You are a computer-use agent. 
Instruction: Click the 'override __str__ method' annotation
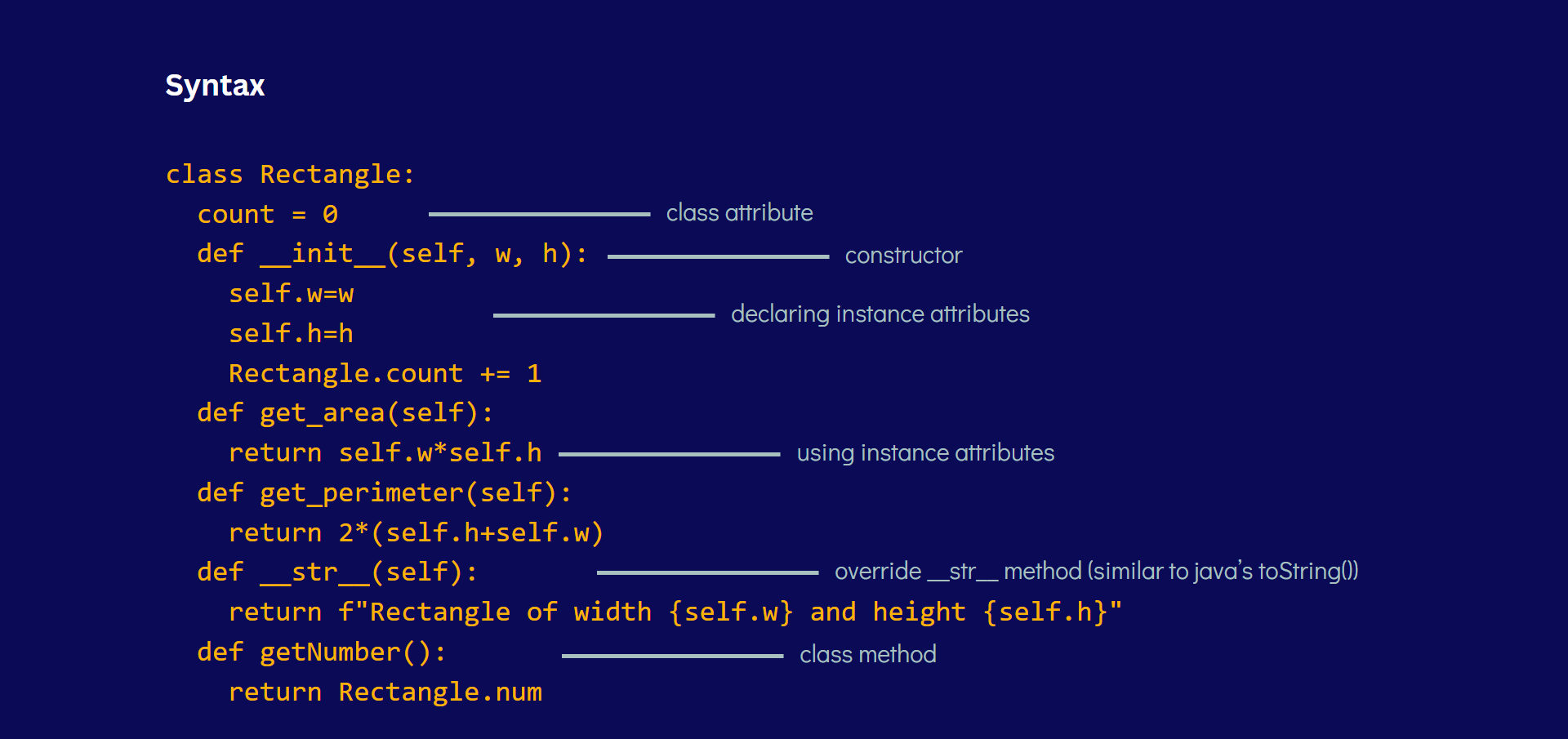click(1096, 572)
